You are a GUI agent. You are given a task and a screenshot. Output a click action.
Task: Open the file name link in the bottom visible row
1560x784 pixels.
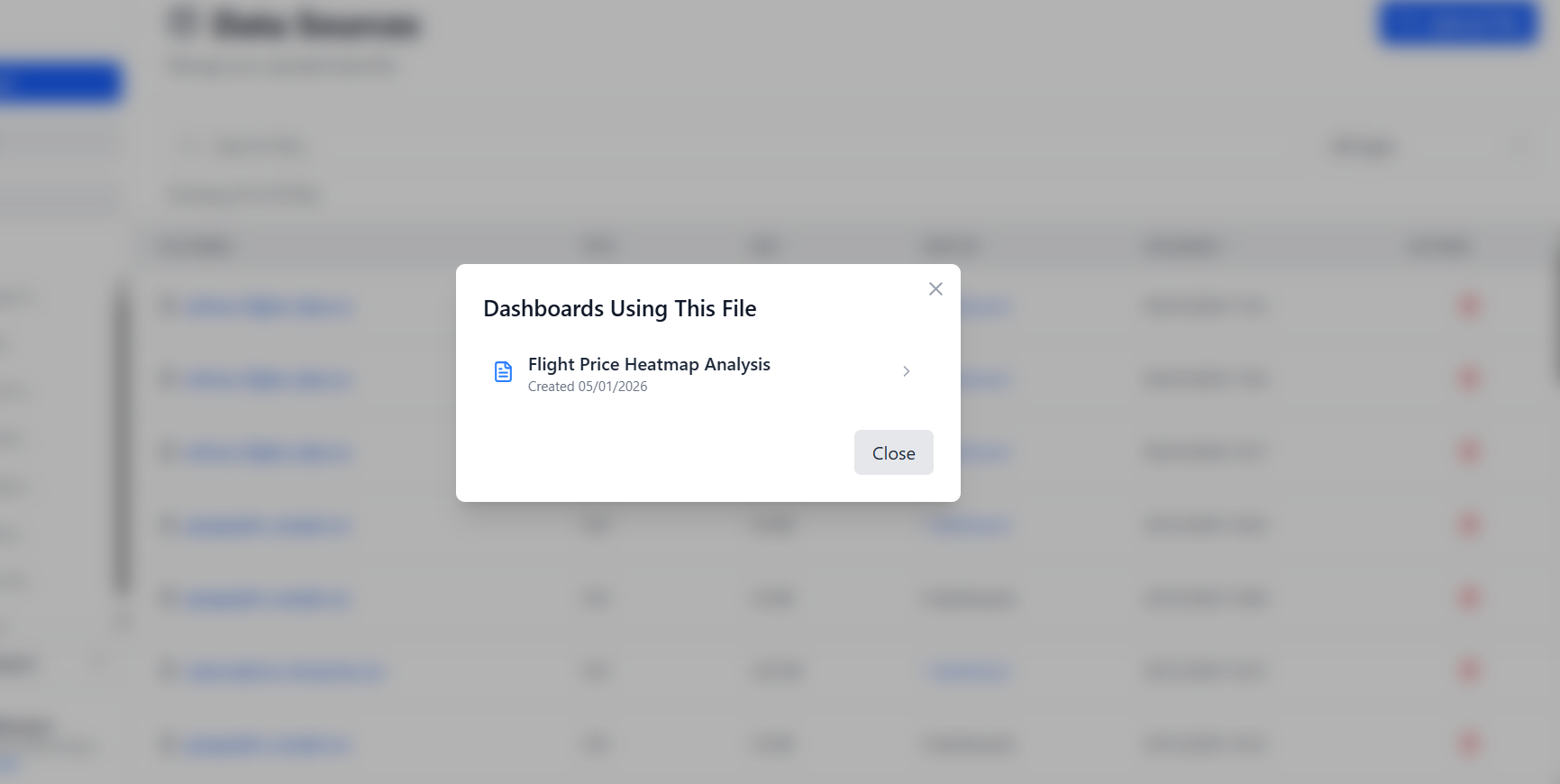pos(267,744)
